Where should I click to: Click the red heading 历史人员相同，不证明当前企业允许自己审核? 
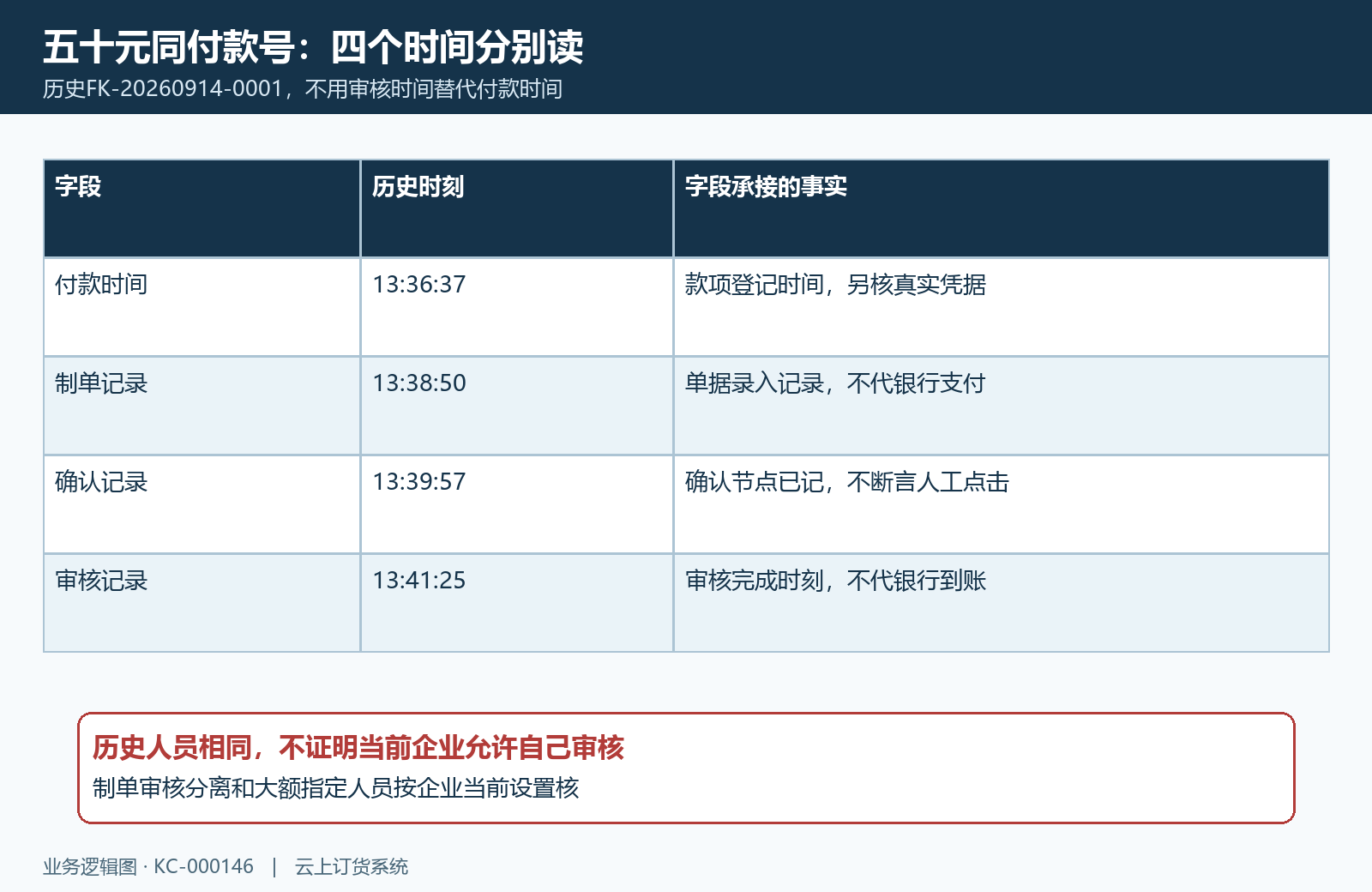[x=358, y=748]
